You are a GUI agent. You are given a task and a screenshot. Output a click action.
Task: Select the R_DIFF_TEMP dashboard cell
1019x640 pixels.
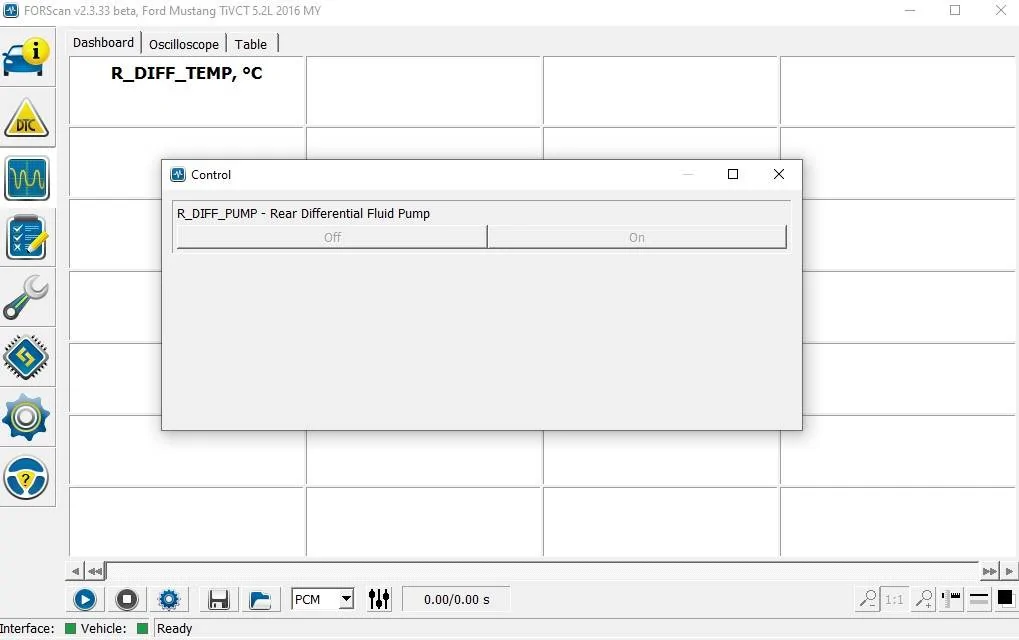tap(187, 90)
